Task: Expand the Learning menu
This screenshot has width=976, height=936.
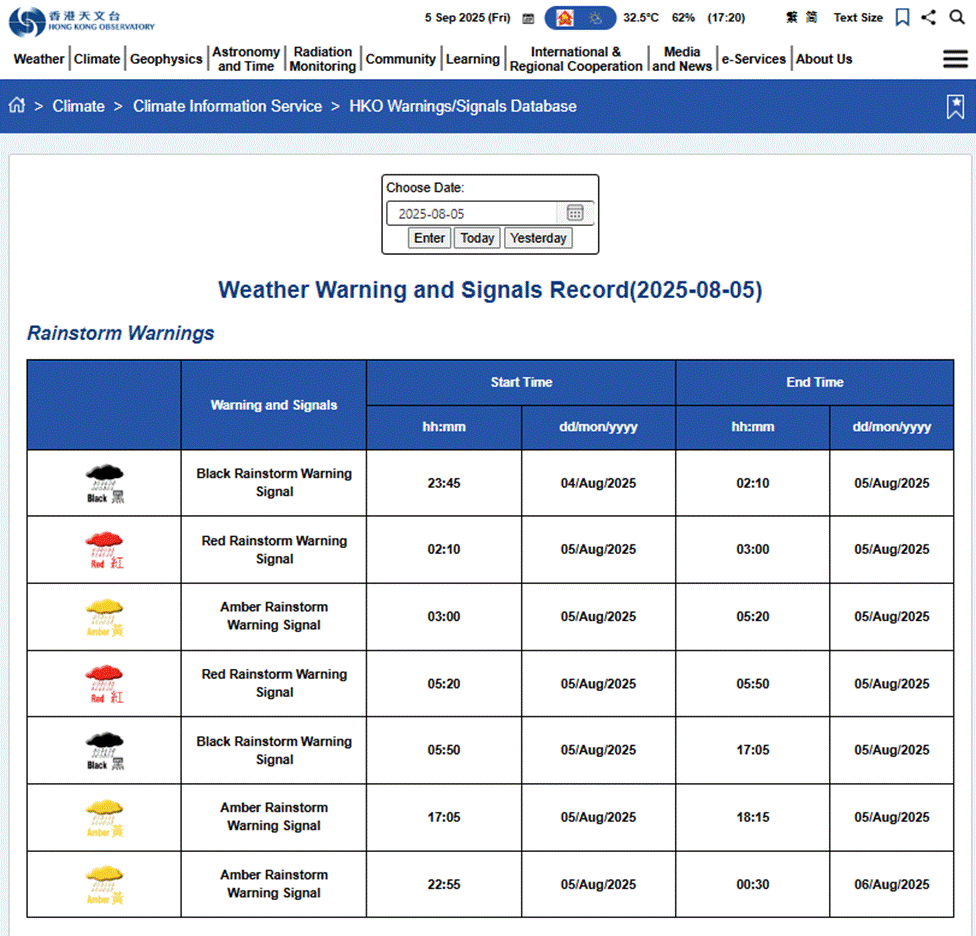Action: (472, 59)
